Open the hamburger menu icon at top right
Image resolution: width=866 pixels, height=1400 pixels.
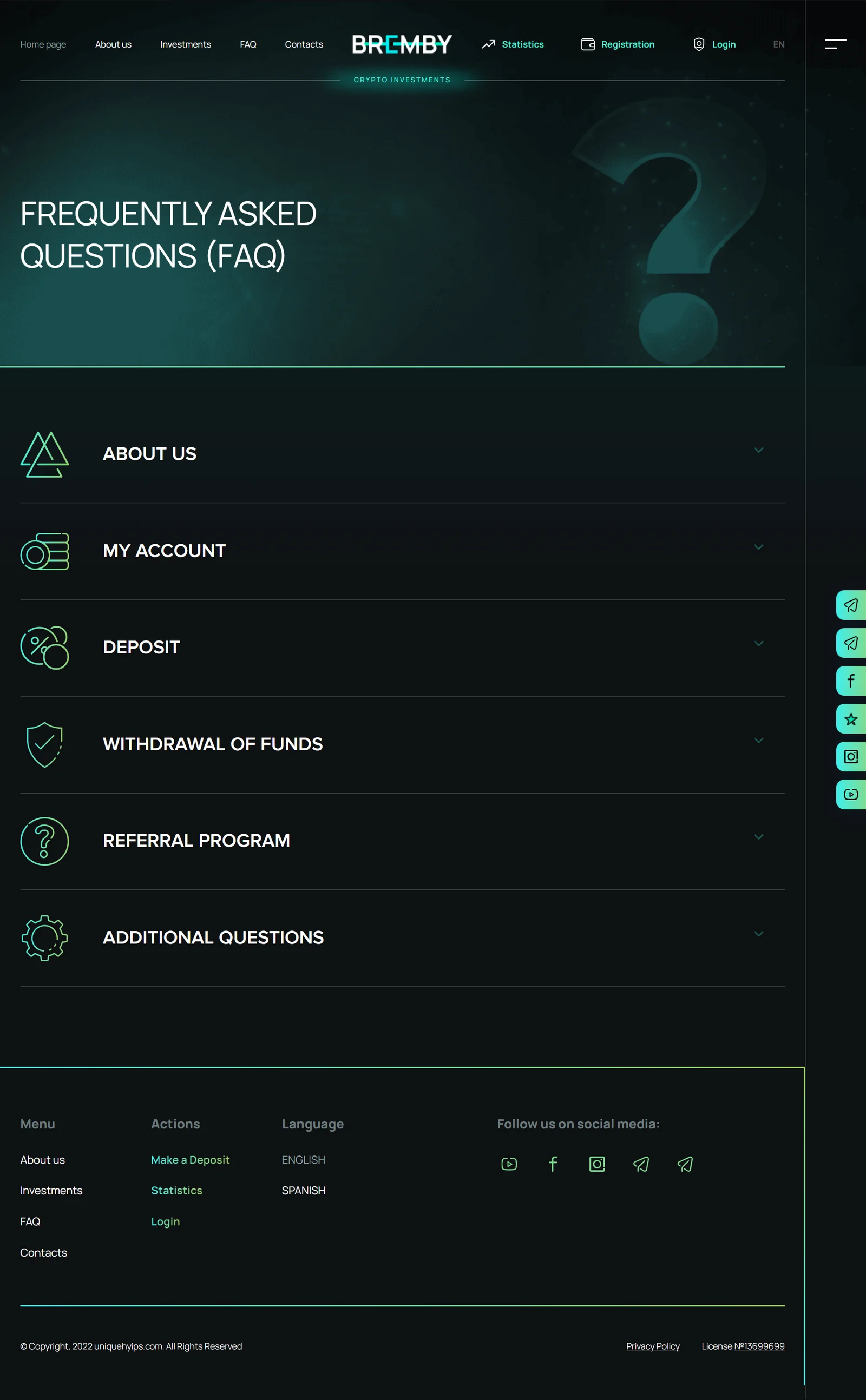835,44
